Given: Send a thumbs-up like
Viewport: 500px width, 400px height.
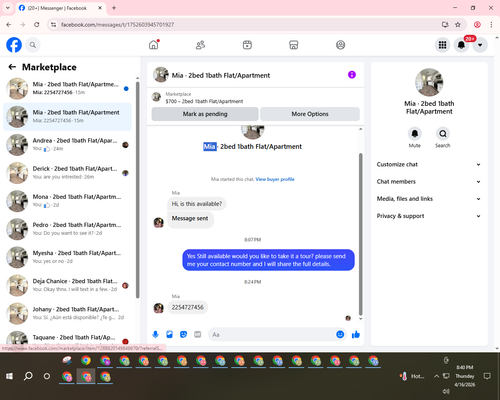Looking at the screenshot, I should pyautogui.click(x=356, y=334).
